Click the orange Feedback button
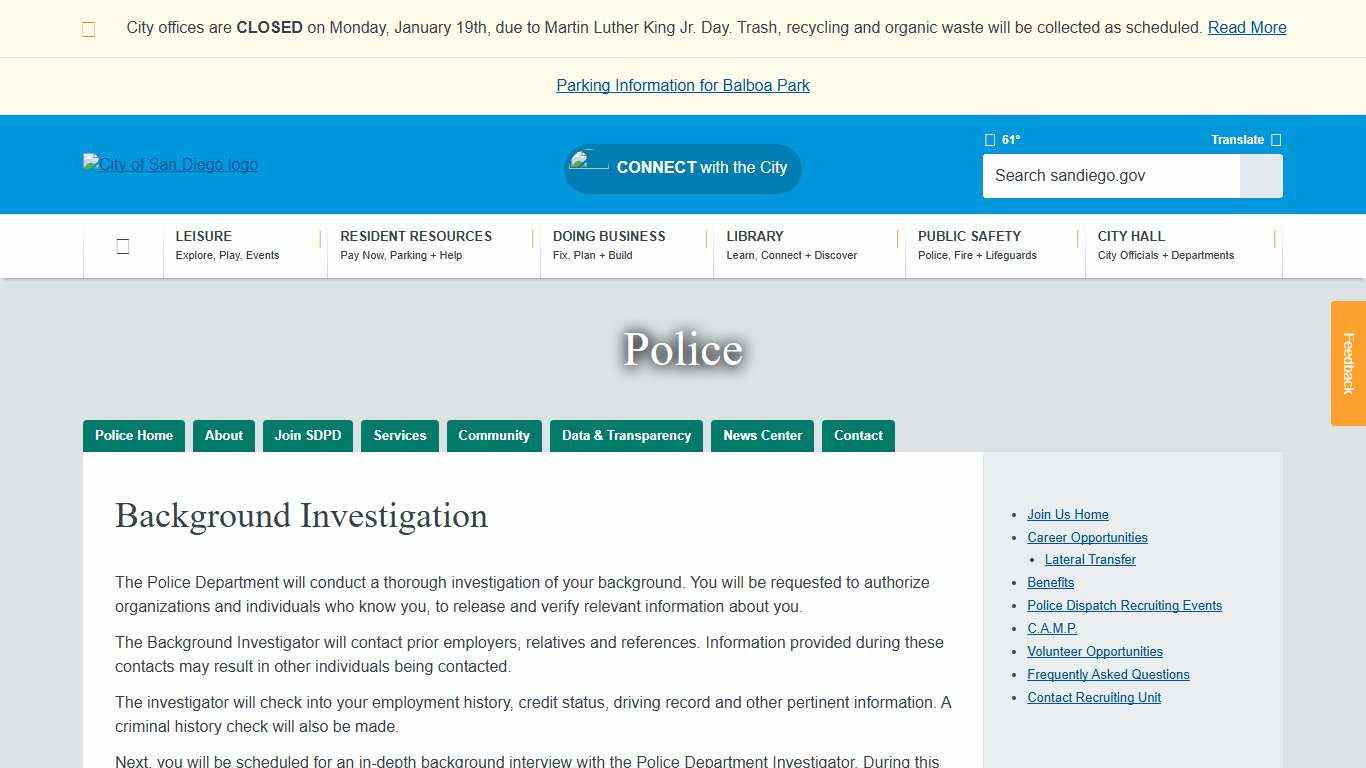The height and width of the screenshot is (768, 1366). click(x=1349, y=363)
